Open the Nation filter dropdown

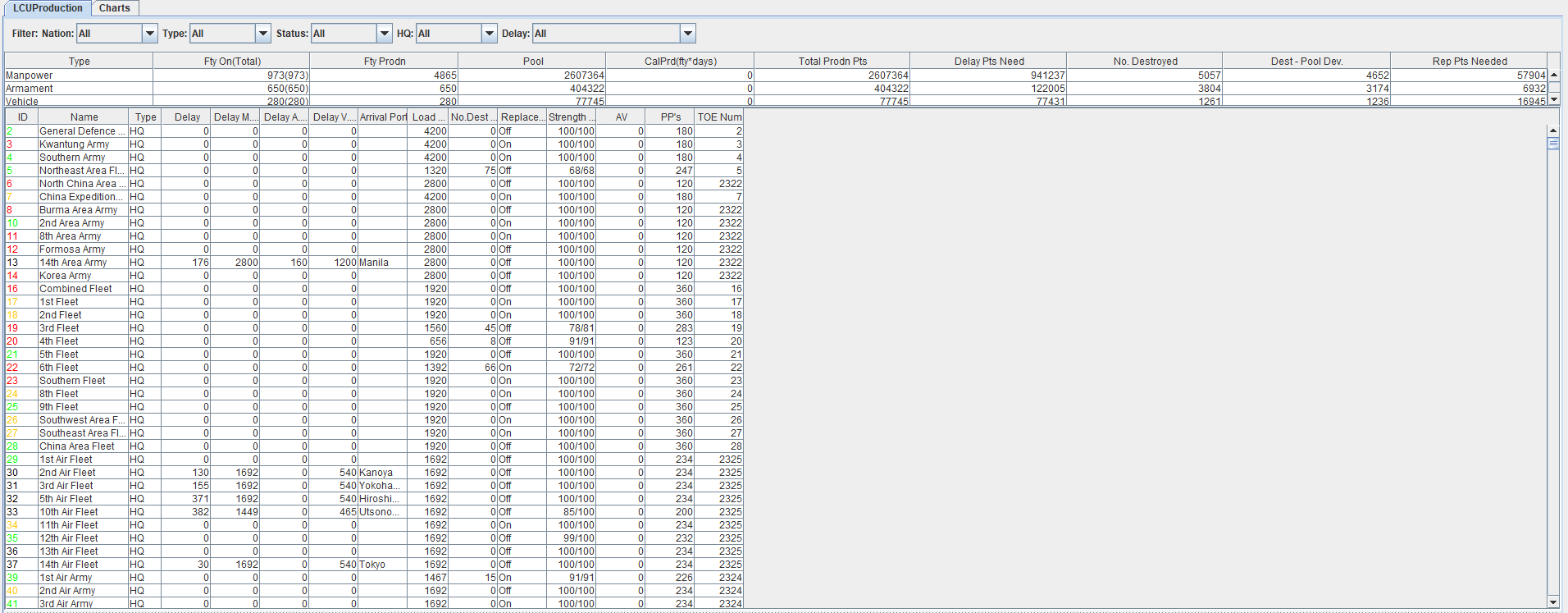tap(150, 34)
